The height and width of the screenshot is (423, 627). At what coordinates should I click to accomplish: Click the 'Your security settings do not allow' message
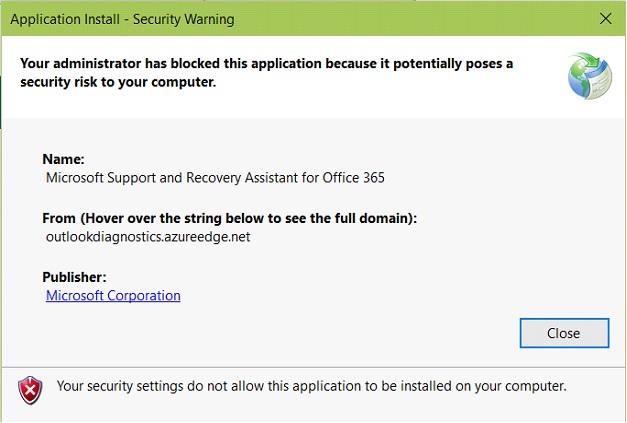click(x=312, y=385)
